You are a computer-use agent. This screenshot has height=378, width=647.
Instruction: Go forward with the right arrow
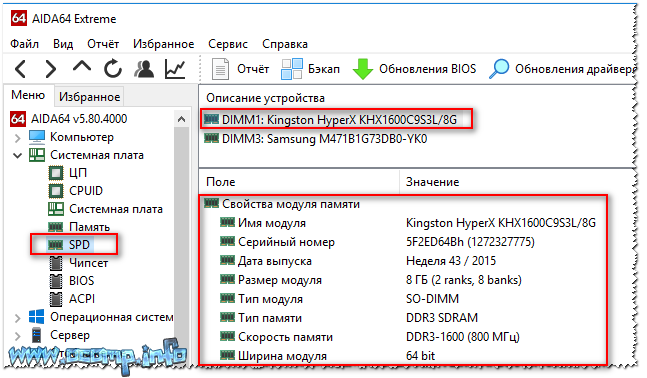[x=50, y=69]
